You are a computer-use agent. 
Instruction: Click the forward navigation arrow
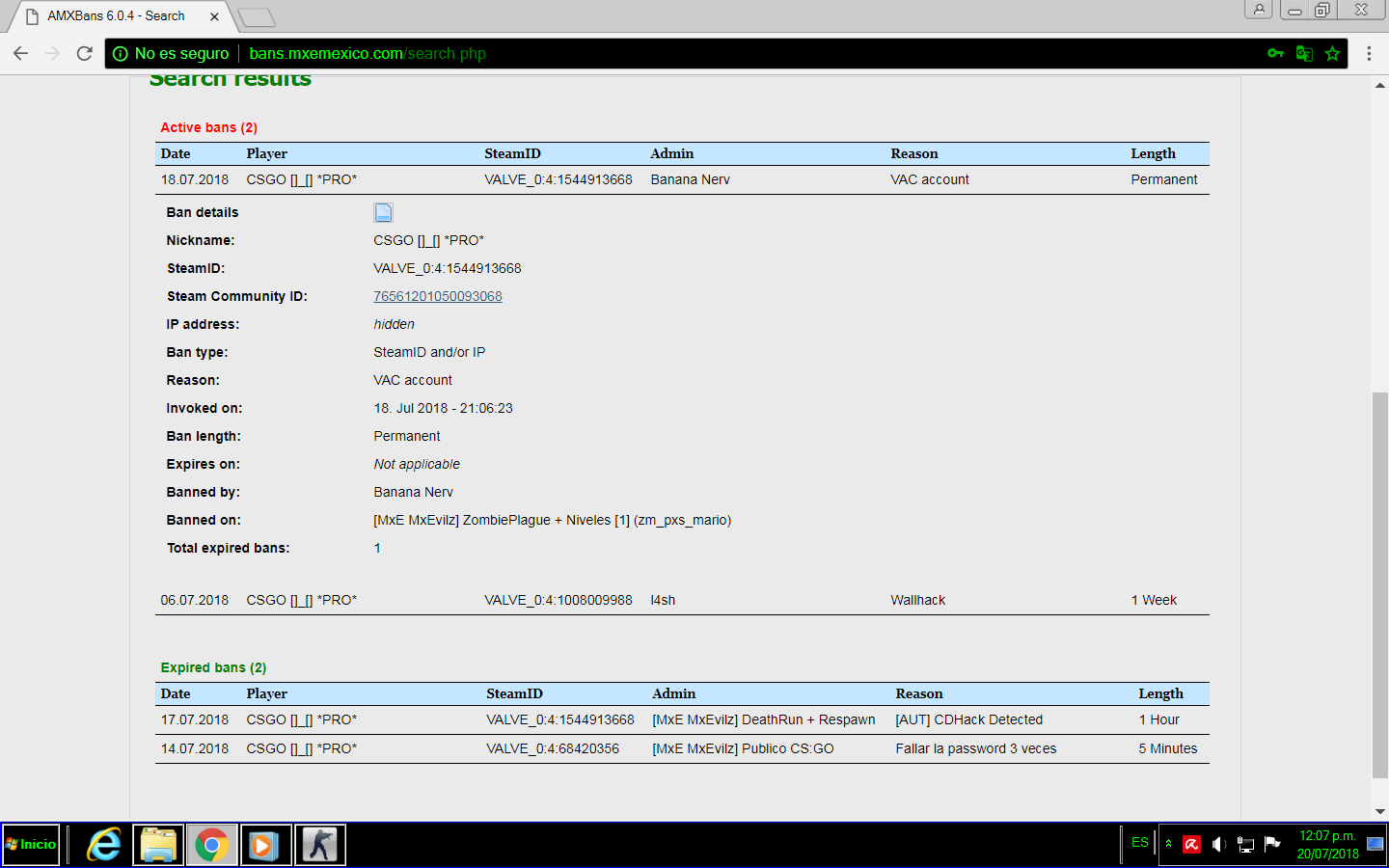click(x=52, y=53)
